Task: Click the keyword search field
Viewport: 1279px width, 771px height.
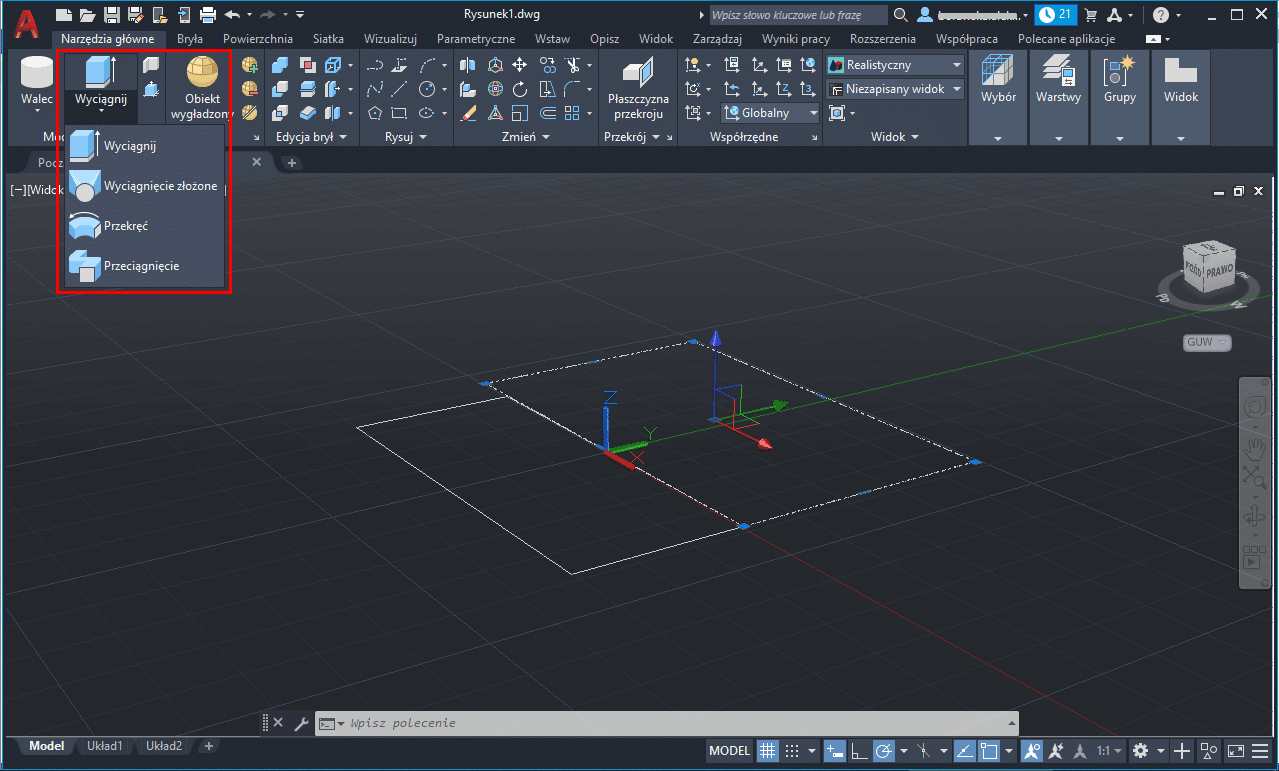Action: (798, 15)
